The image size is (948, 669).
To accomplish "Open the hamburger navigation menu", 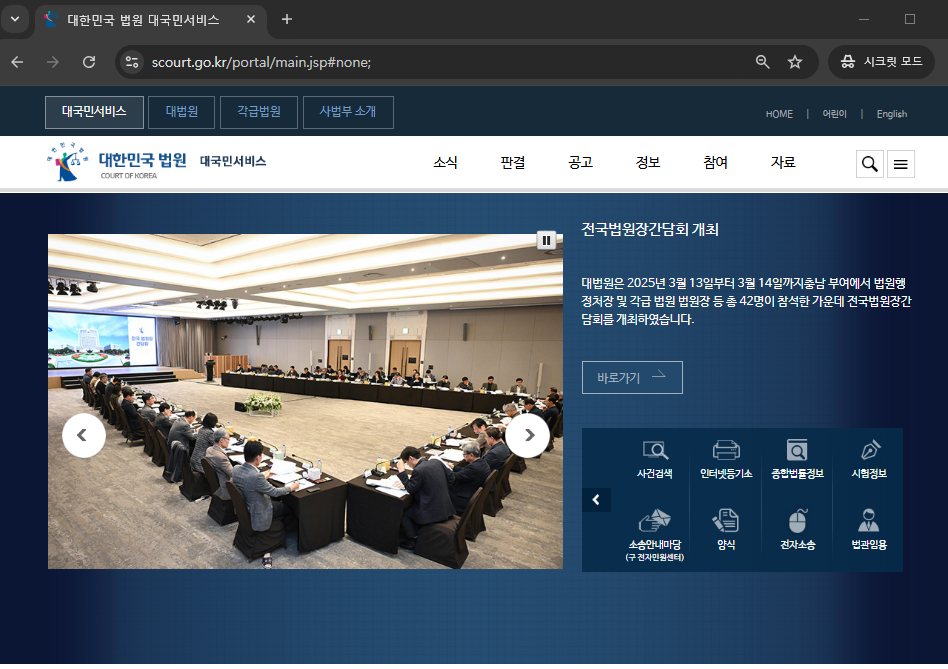I will (x=901, y=163).
